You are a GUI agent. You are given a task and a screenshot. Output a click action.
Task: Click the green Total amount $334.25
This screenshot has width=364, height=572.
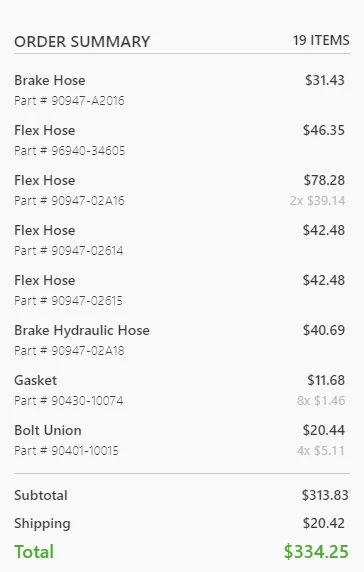click(316, 551)
